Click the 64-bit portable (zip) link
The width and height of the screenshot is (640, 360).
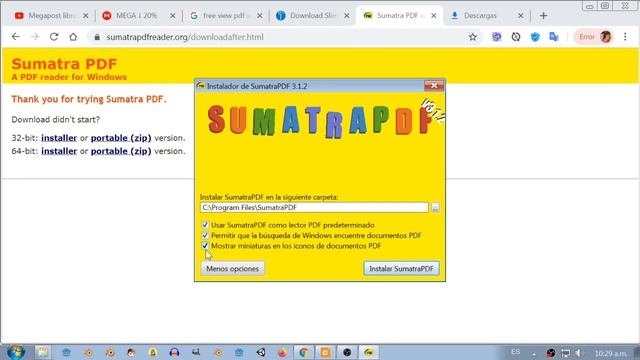click(x=121, y=151)
